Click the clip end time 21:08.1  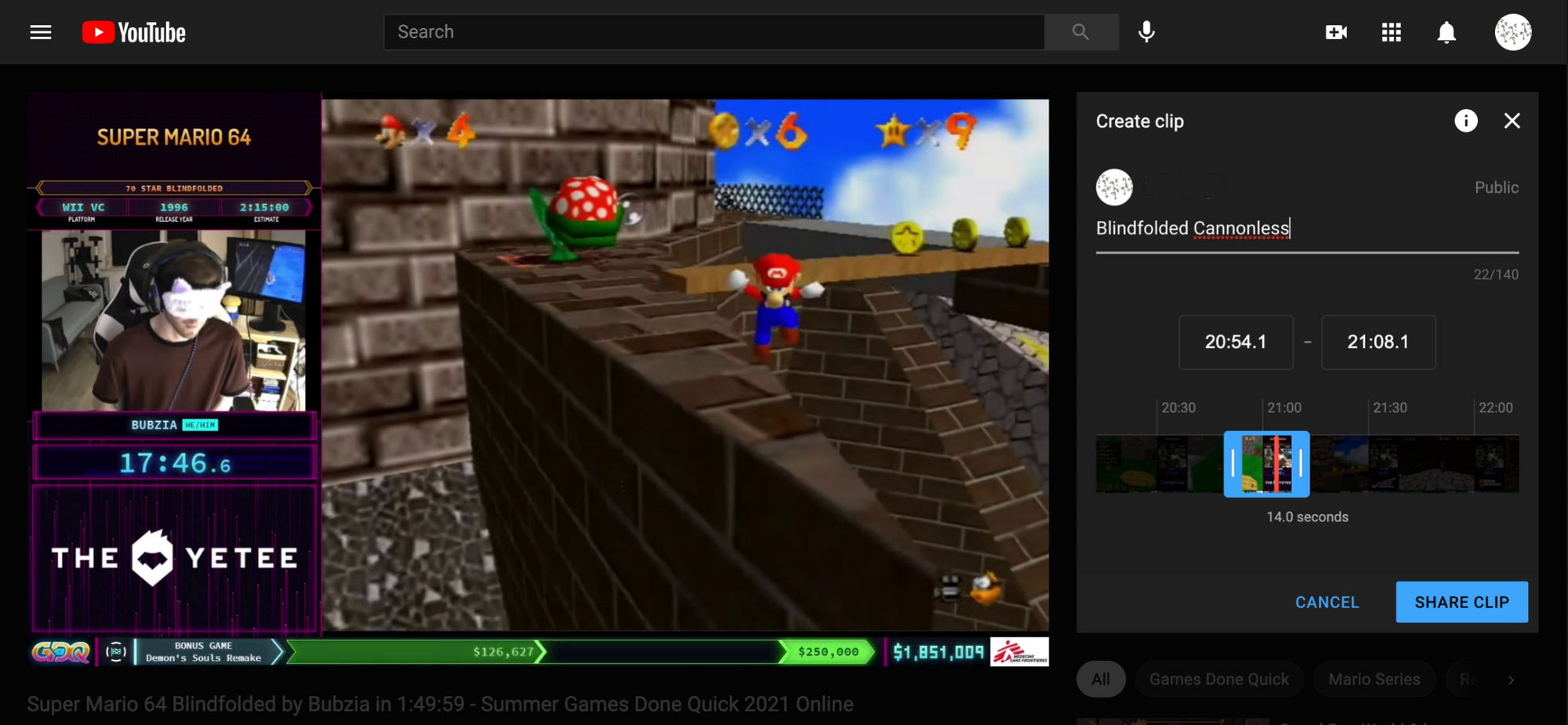coord(1377,343)
